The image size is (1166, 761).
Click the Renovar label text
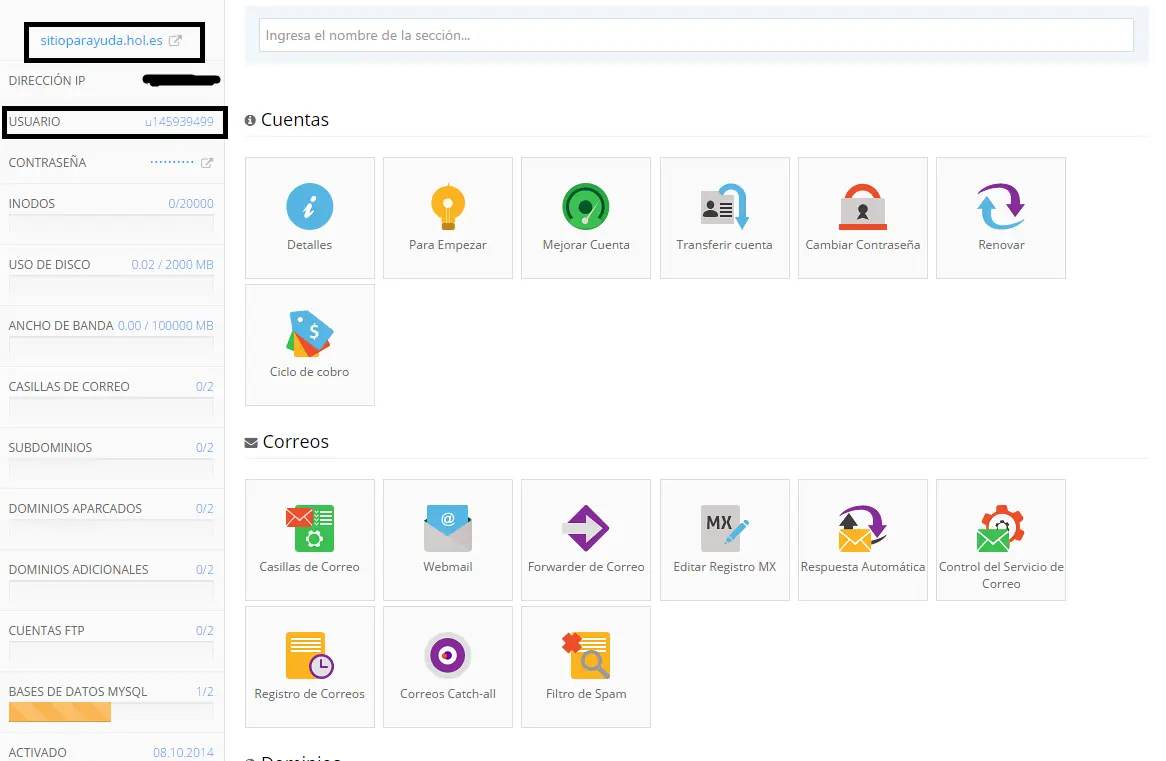(1001, 245)
